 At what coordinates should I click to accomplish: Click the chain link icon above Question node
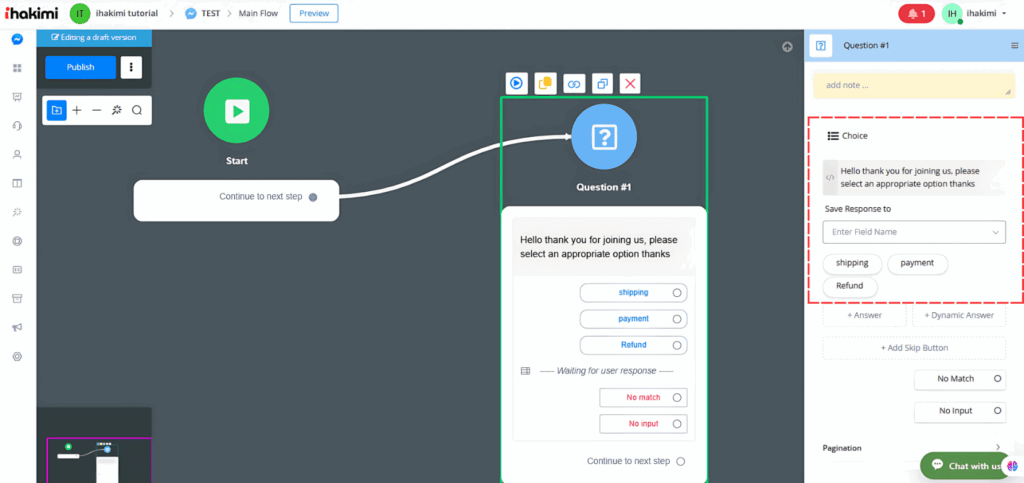[x=573, y=83]
